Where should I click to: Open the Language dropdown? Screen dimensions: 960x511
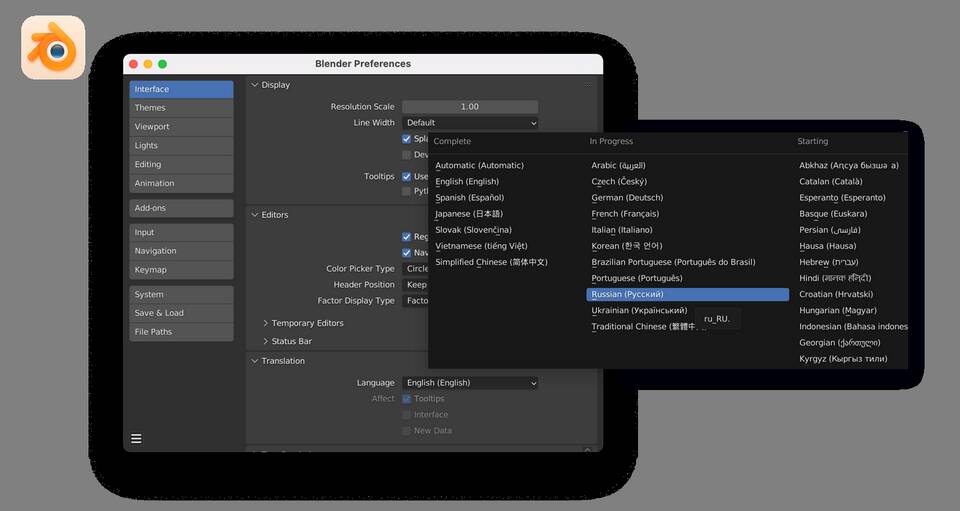tap(470, 383)
